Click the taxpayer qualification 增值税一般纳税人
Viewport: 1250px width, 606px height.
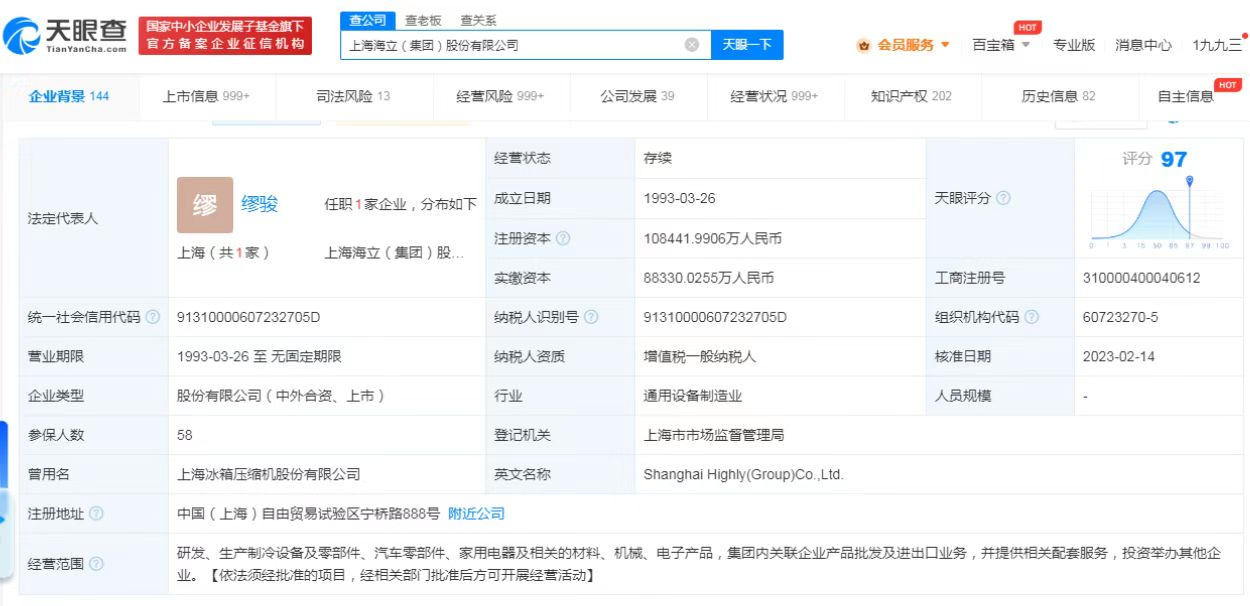[x=700, y=356]
